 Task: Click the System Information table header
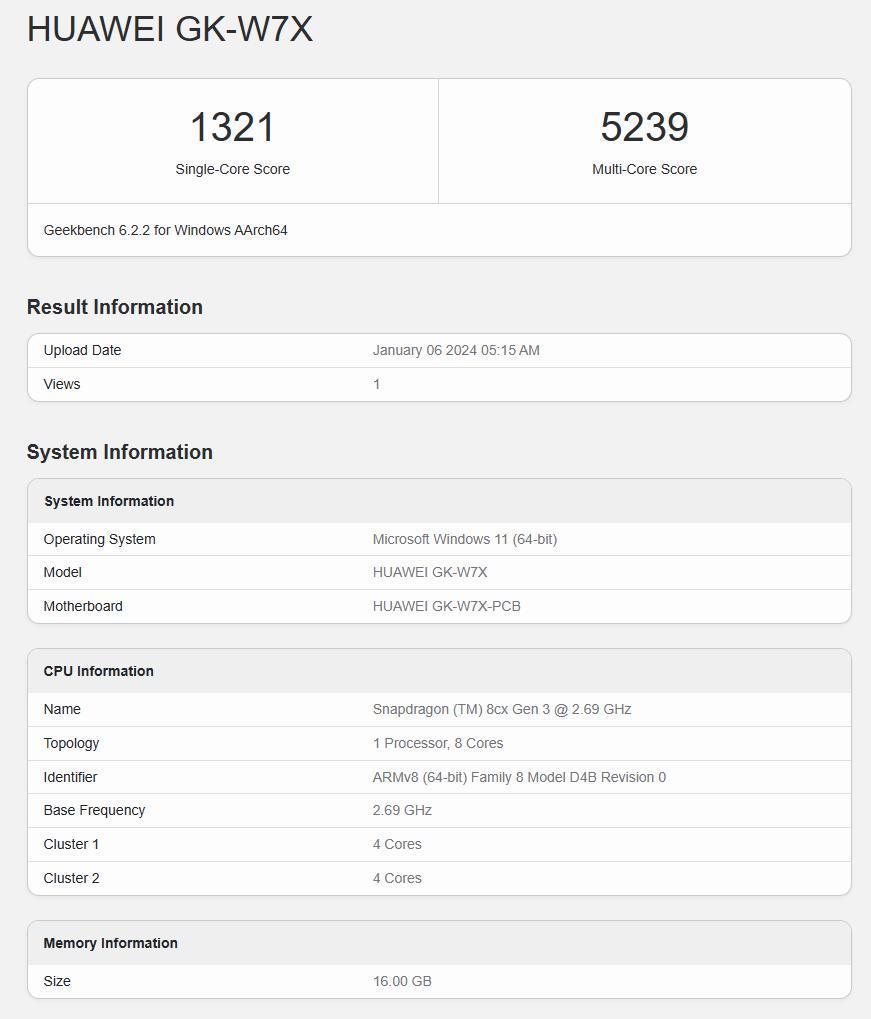click(108, 501)
